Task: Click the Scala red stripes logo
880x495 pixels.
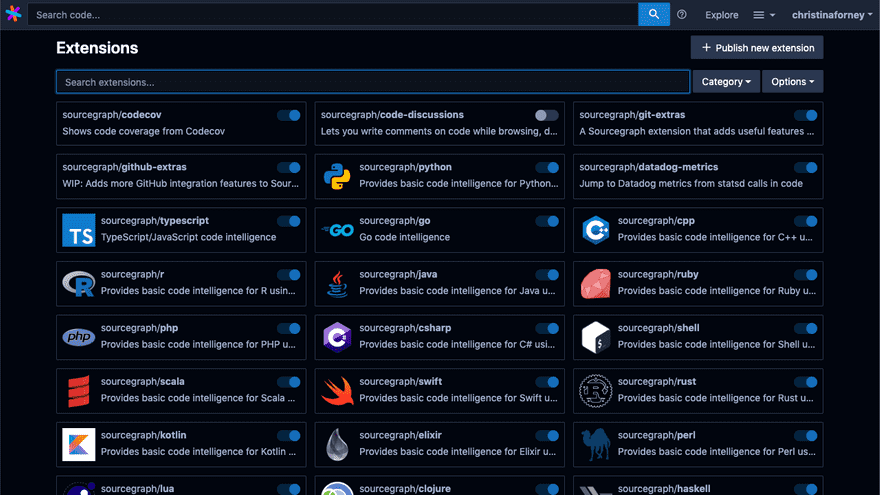Action: pos(79,391)
